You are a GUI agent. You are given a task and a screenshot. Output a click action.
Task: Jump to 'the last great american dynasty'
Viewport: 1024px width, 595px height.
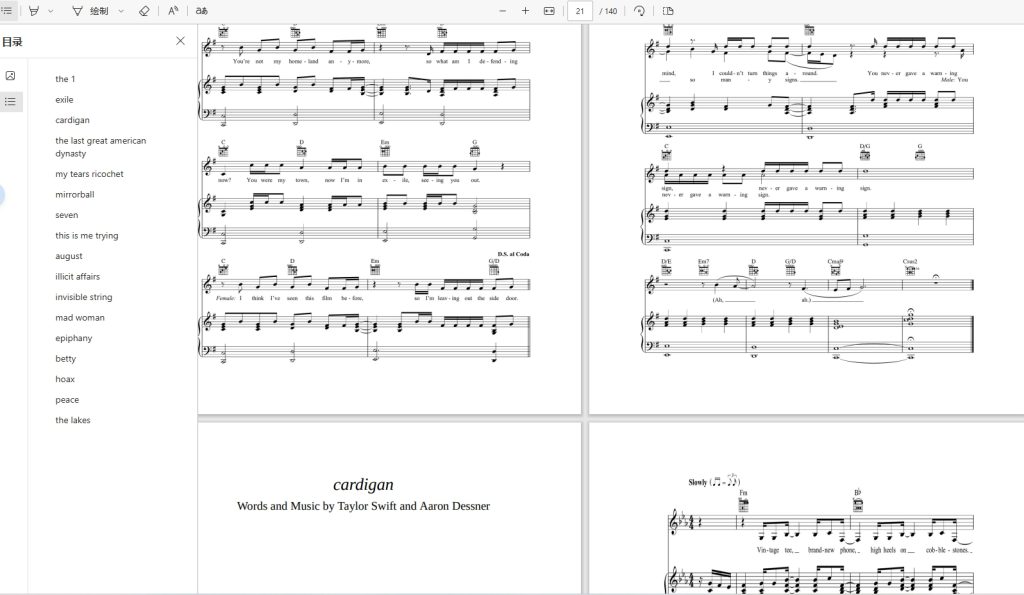[x=101, y=147]
